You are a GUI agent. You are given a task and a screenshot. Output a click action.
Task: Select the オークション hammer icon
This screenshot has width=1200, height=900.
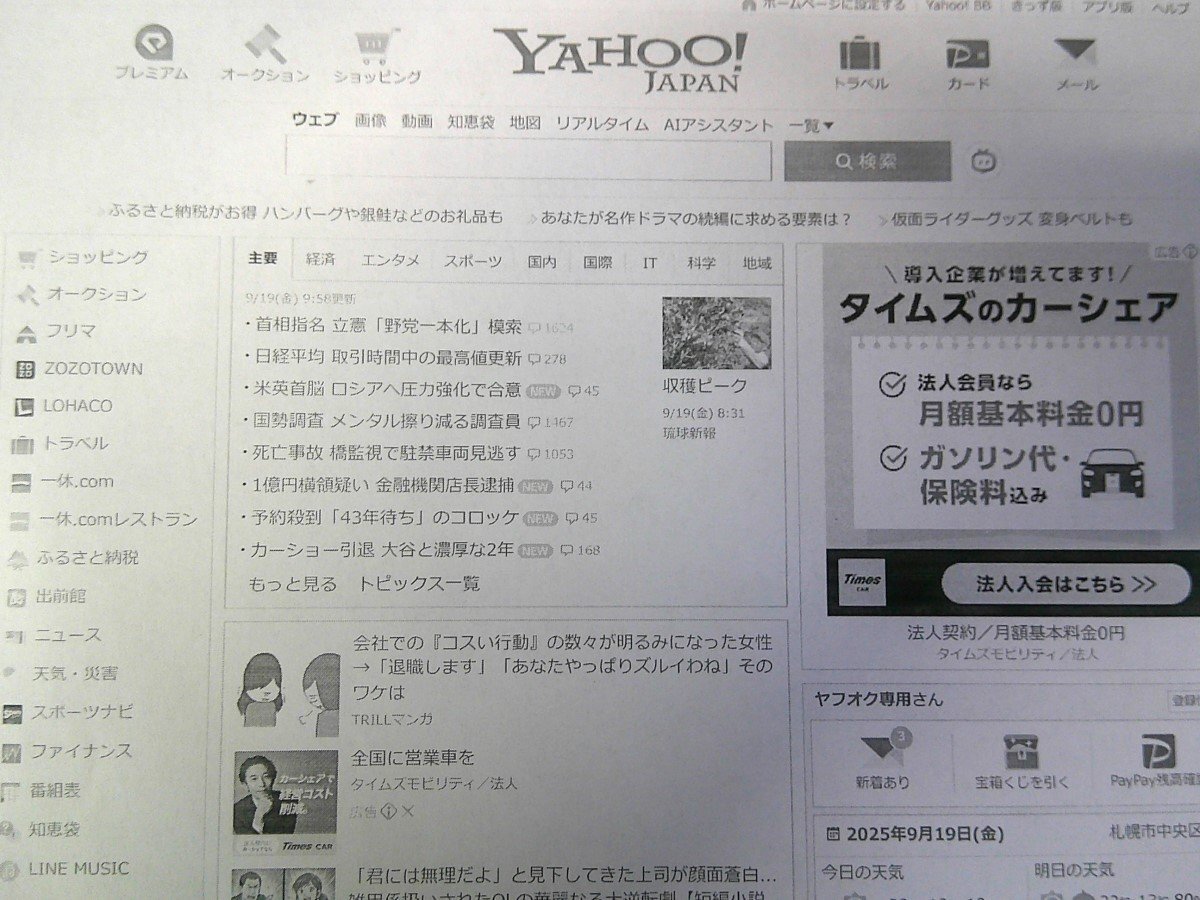click(x=265, y=48)
